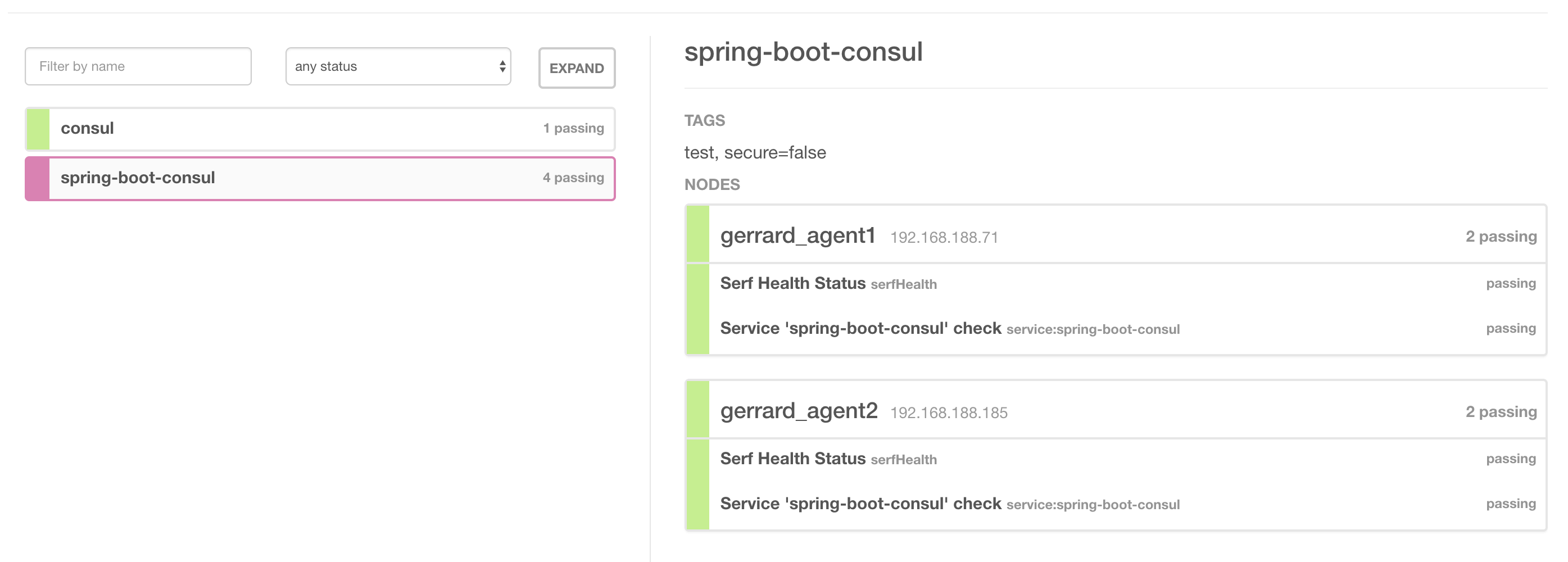This screenshot has height=562, width=1568.
Task: Select the spring-boot-consul service row
Action: [x=320, y=178]
